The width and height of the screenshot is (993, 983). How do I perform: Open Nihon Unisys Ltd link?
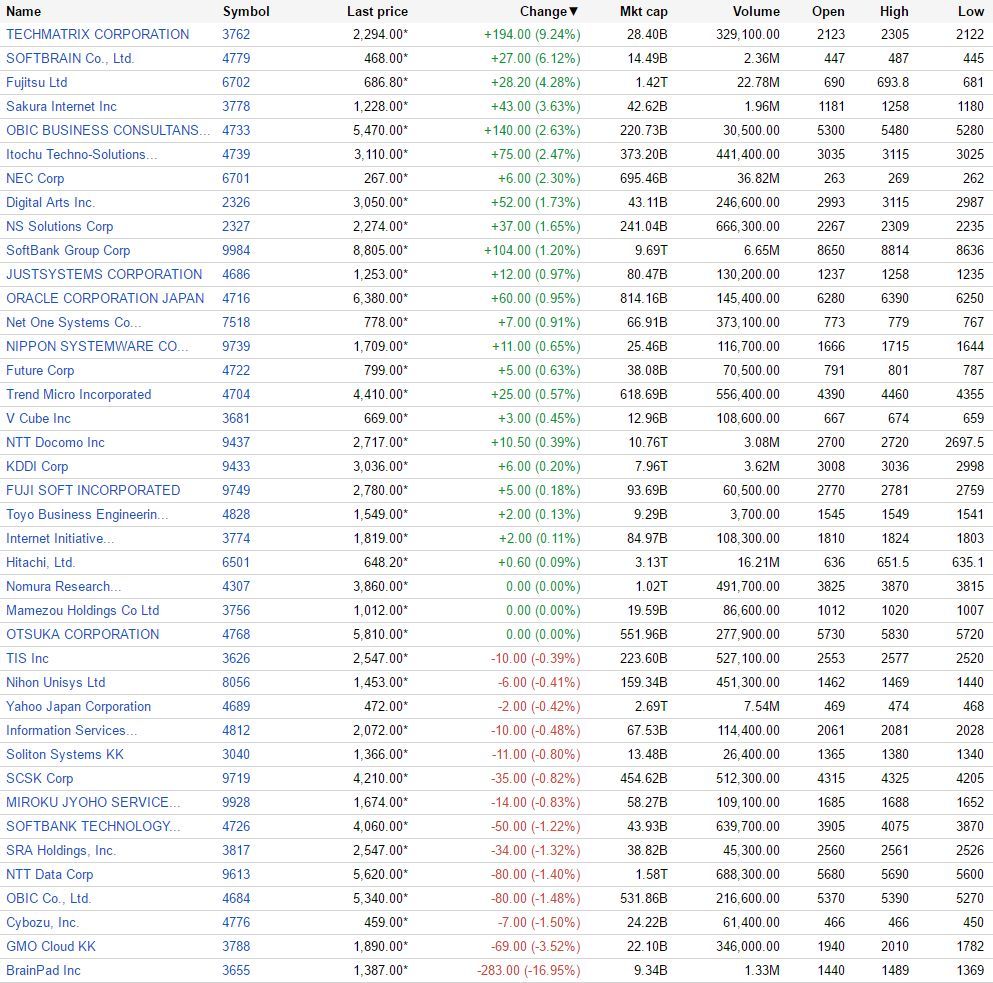point(56,683)
